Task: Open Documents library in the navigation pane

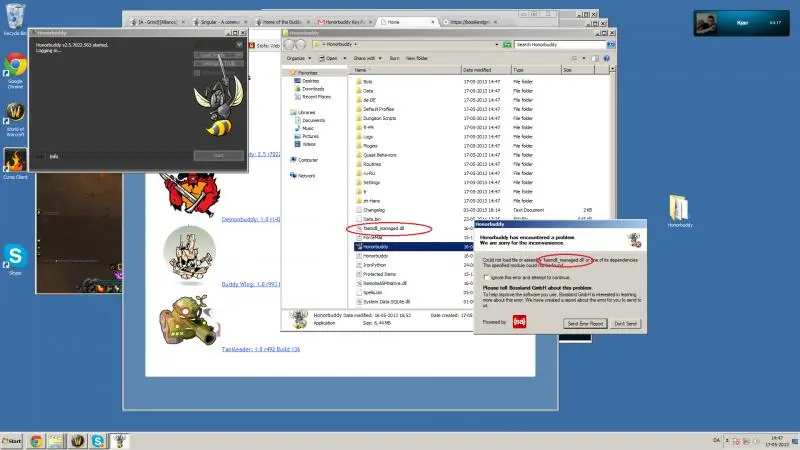Action: (310, 120)
